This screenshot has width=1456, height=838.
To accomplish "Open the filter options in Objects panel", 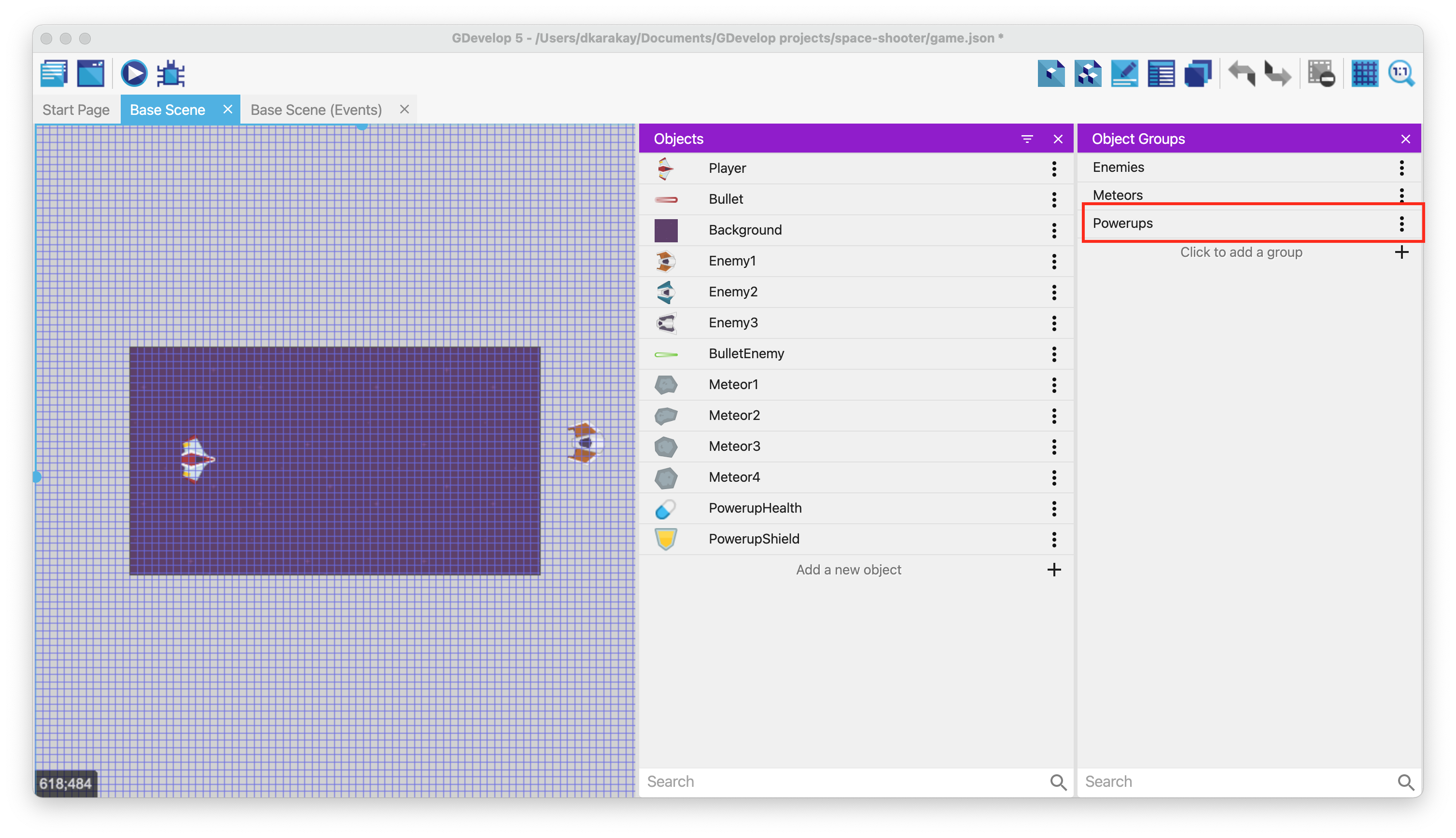I will pyautogui.click(x=1027, y=139).
